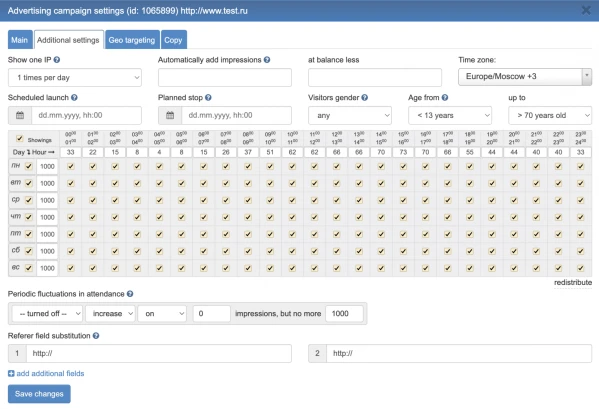Open the Age from dropdown

coord(450,115)
